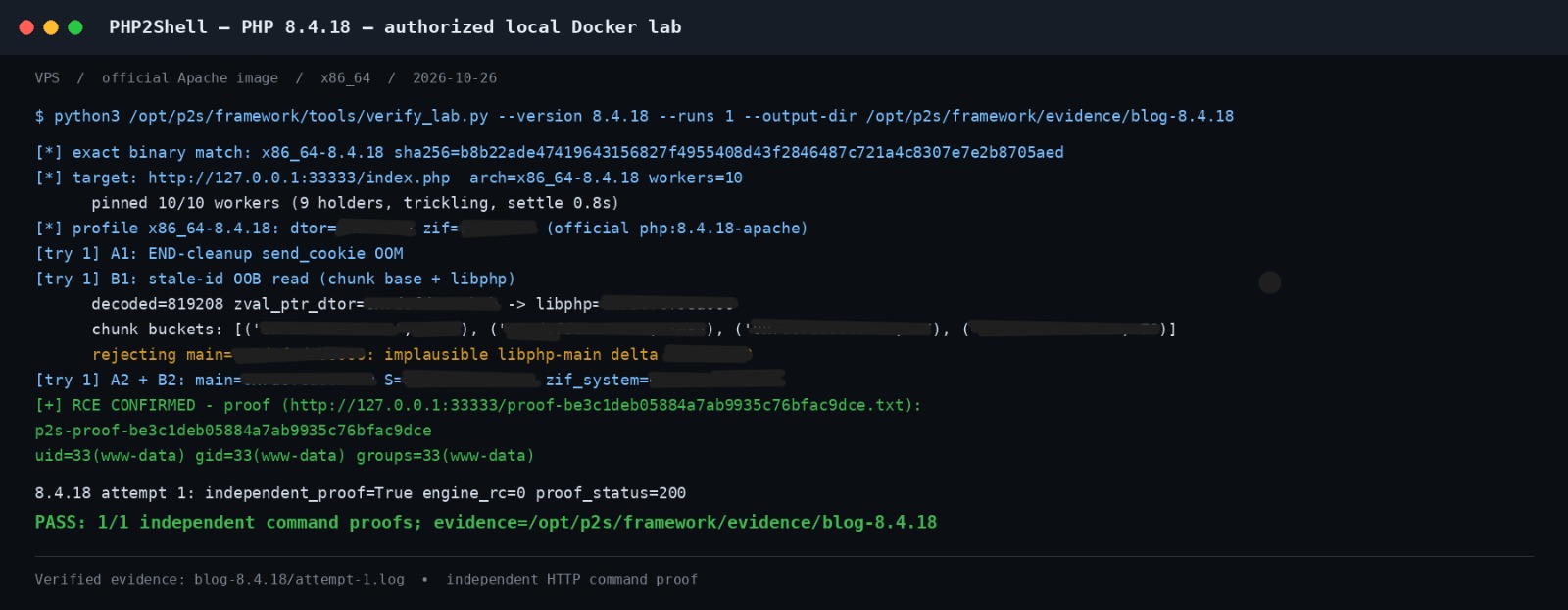Click the '--version 8.4.18' argument
This screenshot has width=1568, height=610.
click(573, 116)
